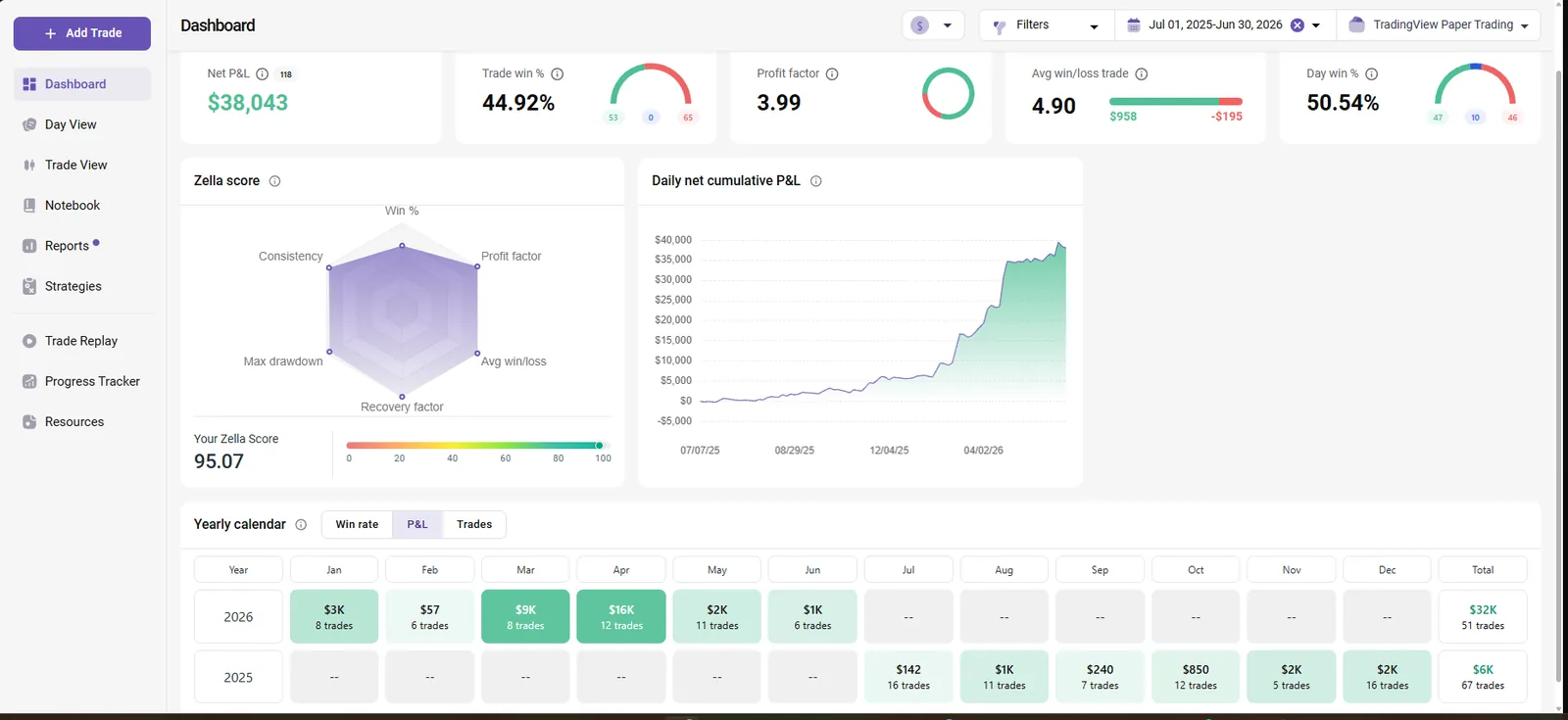Image resolution: width=1568 pixels, height=720 pixels.
Task: Click the April 2026 $16K cell
Action: [x=621, y=617]
